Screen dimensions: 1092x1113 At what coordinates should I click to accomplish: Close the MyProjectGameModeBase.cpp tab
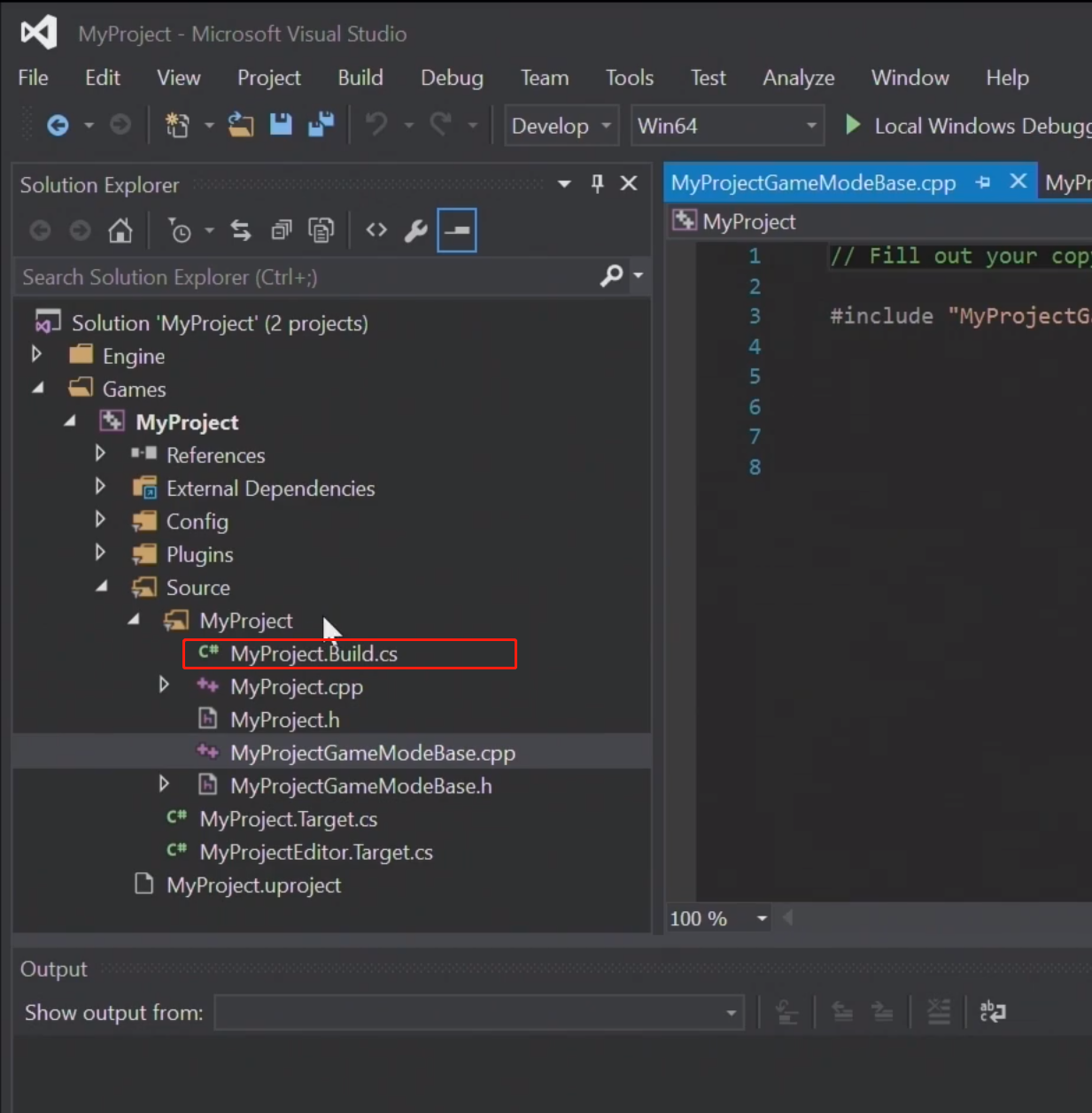pos(1018,181)
